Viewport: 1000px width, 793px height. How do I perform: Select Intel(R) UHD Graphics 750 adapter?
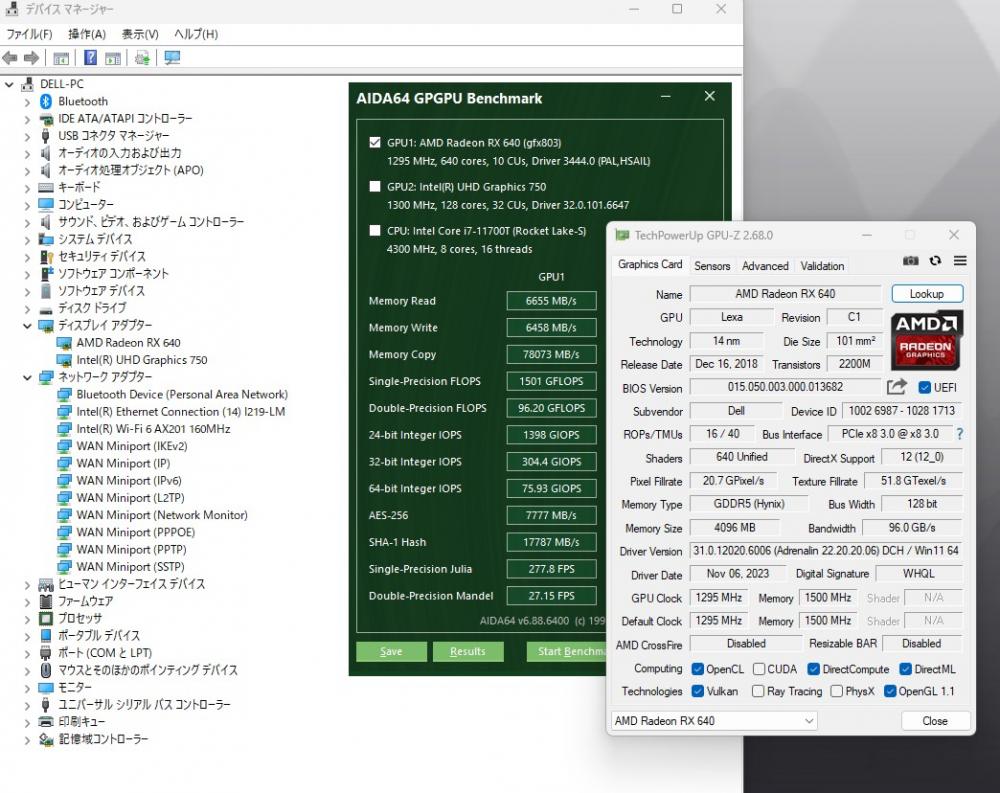(x=142, y=360)
